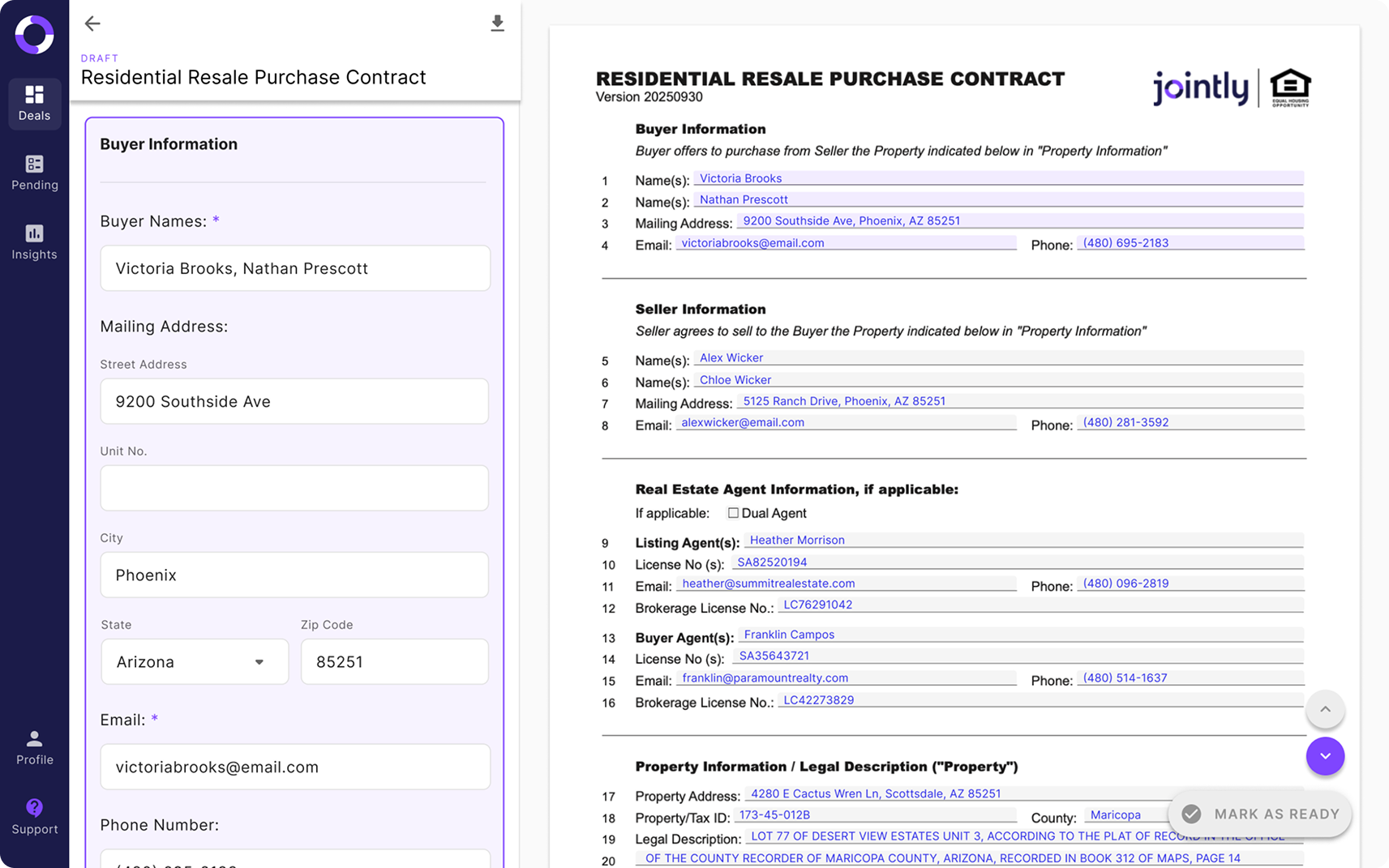The height and width of the screenshot is (868, 1389).
Task: Click the equal housing opportunity logo
Action: click(1290, 88)
